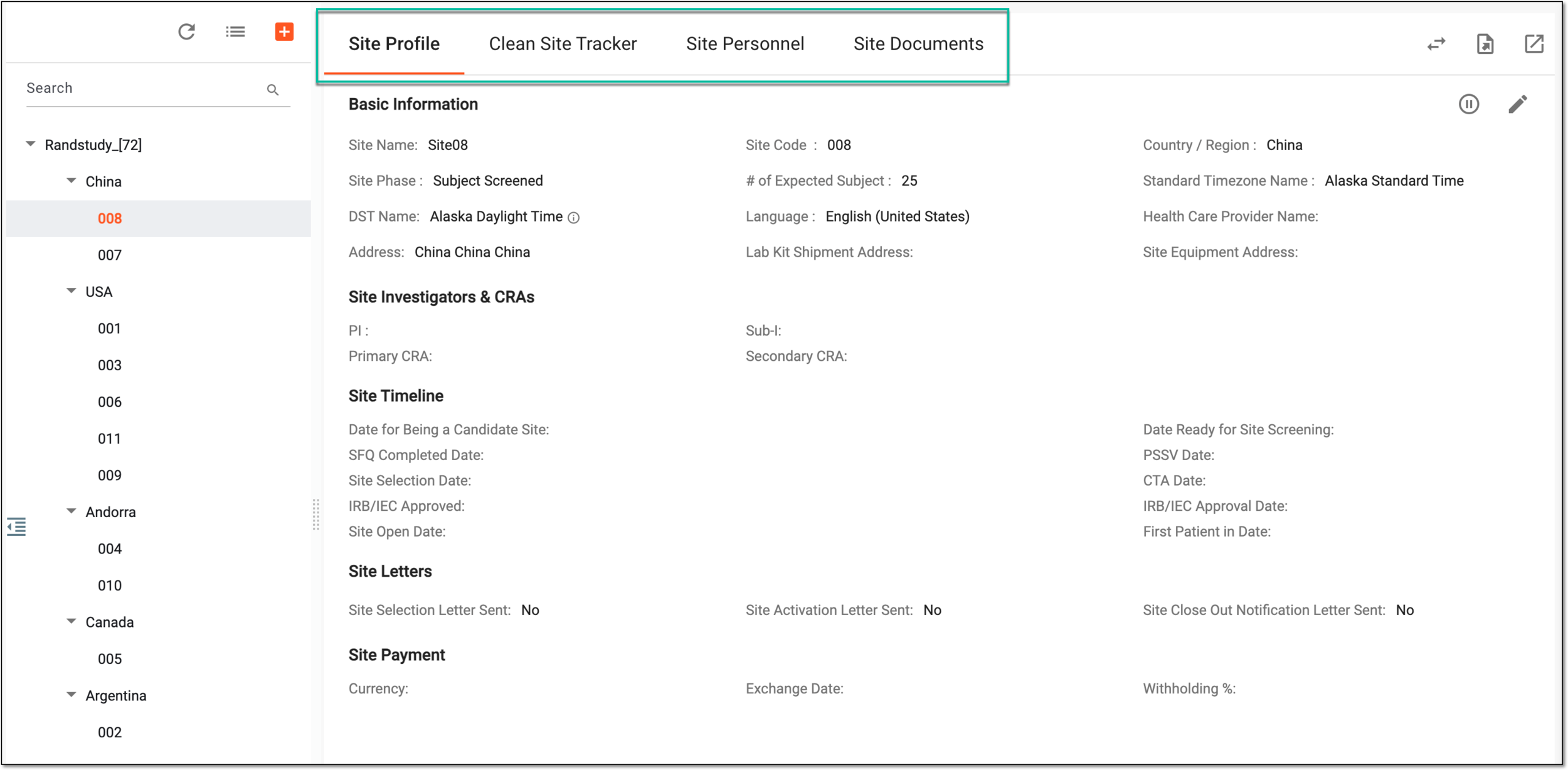The image size is (1568, 770).
Task: Click the Andorra label in the tree
Action: (x=110, y=512)
